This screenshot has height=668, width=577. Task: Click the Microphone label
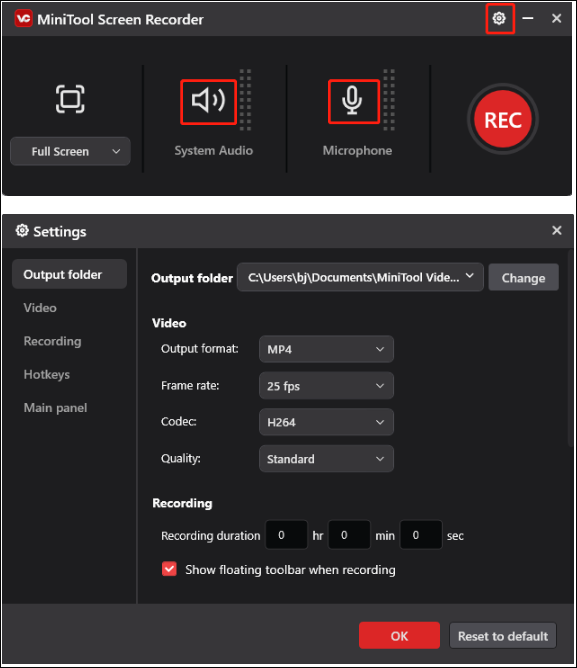coord(357,150)
